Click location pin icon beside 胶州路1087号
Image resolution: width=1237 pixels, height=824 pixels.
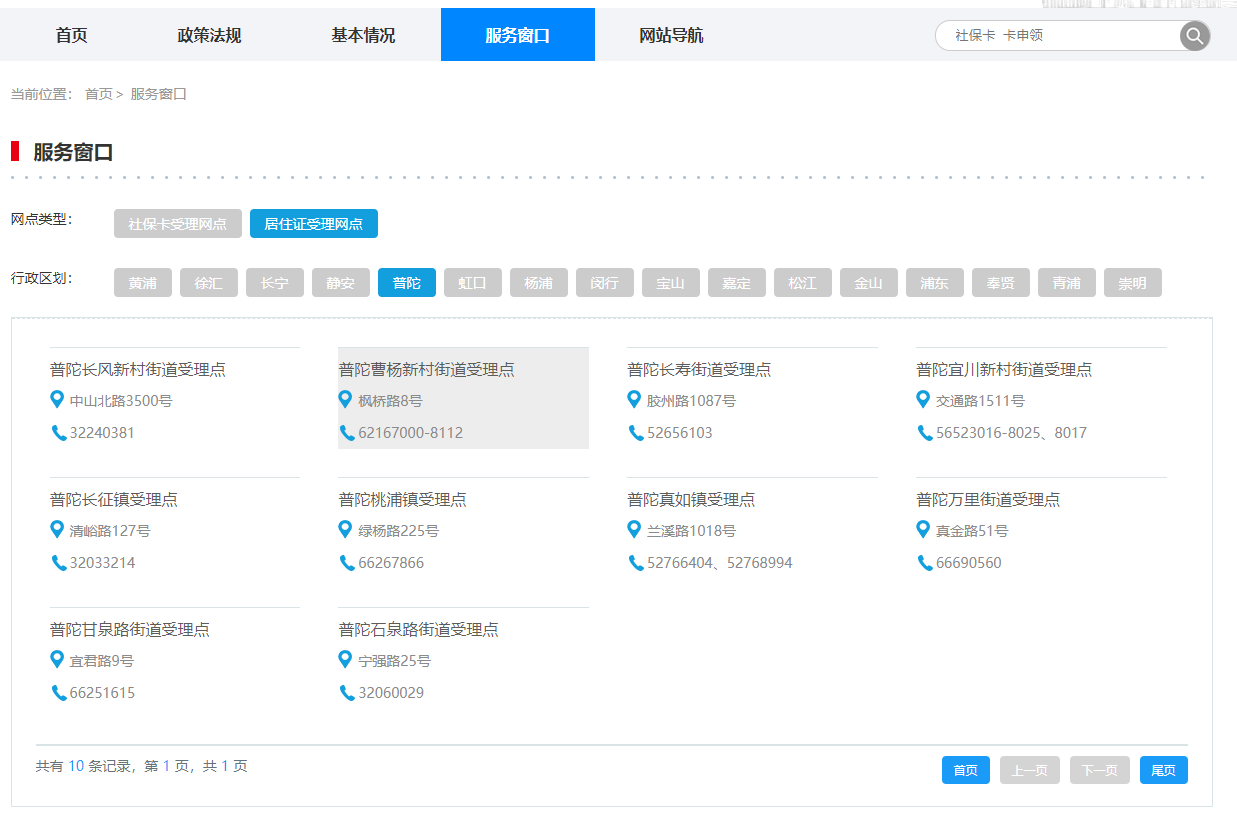pyautogui.click(x=634, y=400)
